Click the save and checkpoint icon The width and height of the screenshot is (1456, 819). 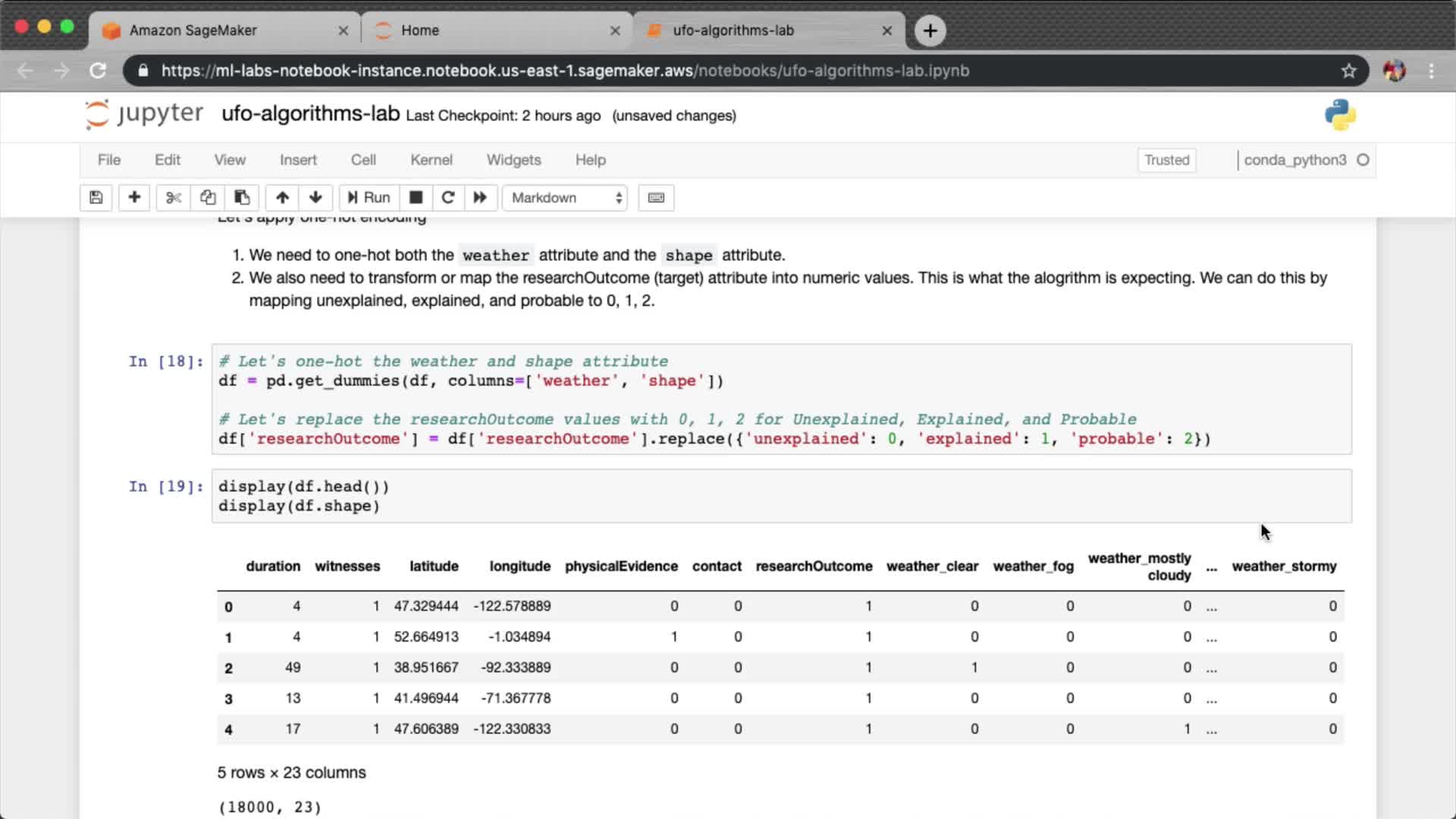tap(96, 198)
